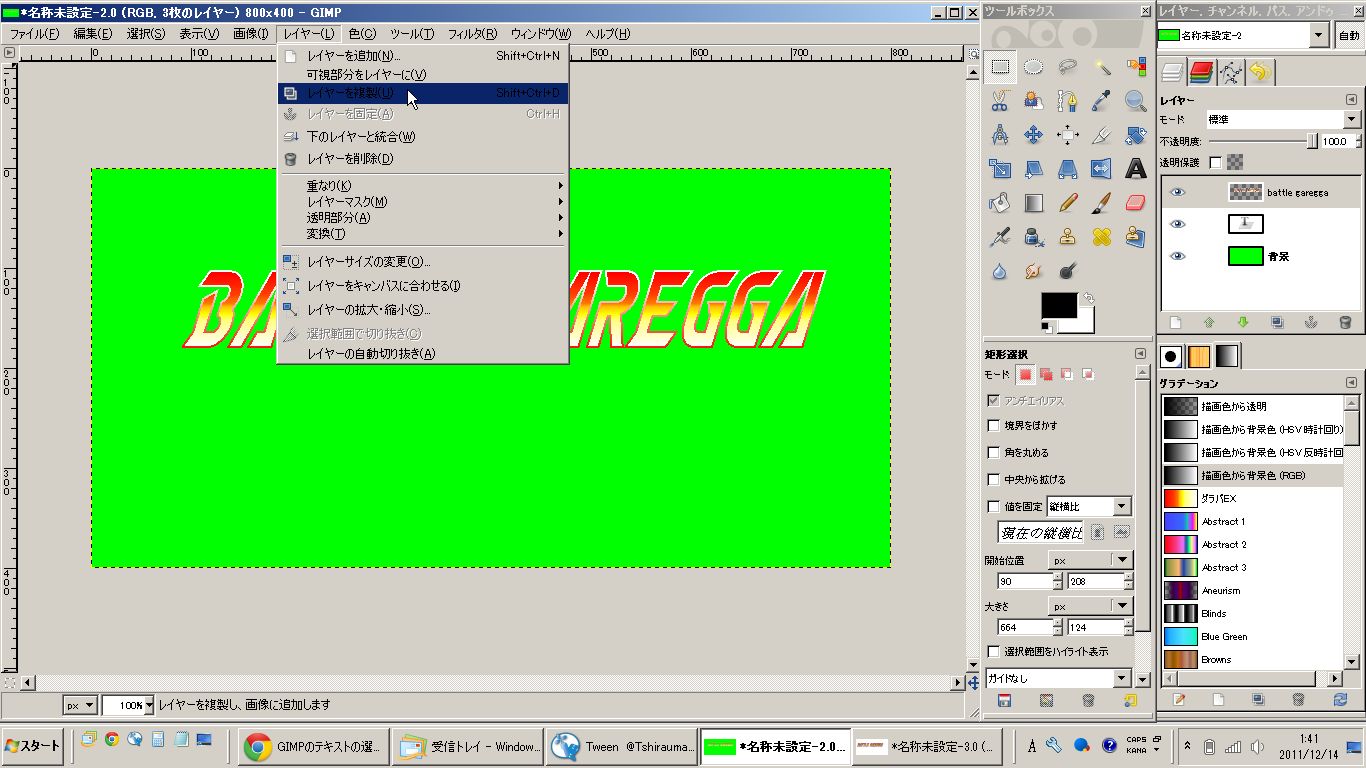Enable the 透明保護 lock alpha checkbox
1366x768 pixels.
point(1215,162)
